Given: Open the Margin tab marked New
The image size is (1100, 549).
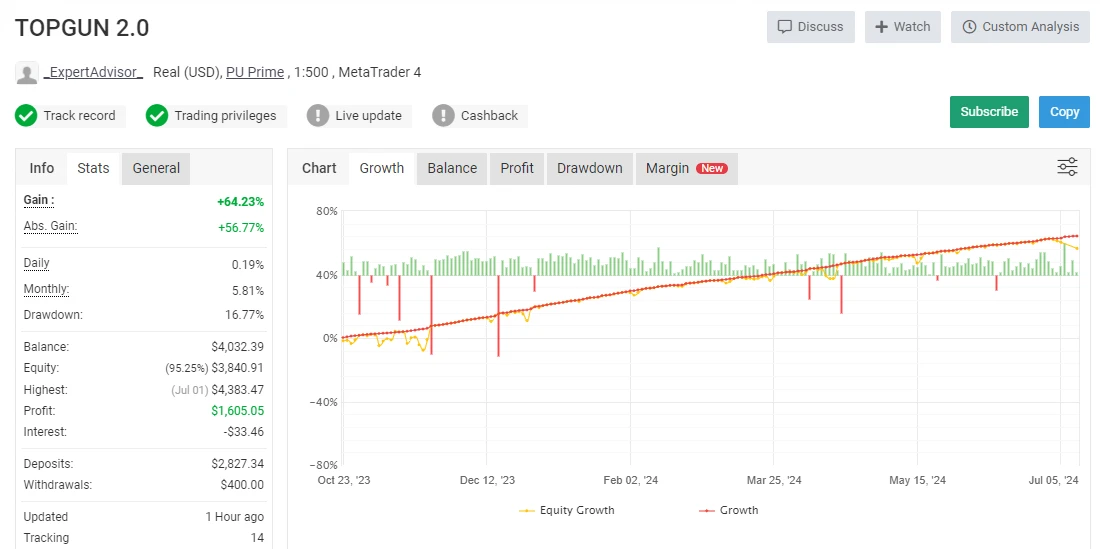Looking at the screenshot, I should tap(685, 168).
